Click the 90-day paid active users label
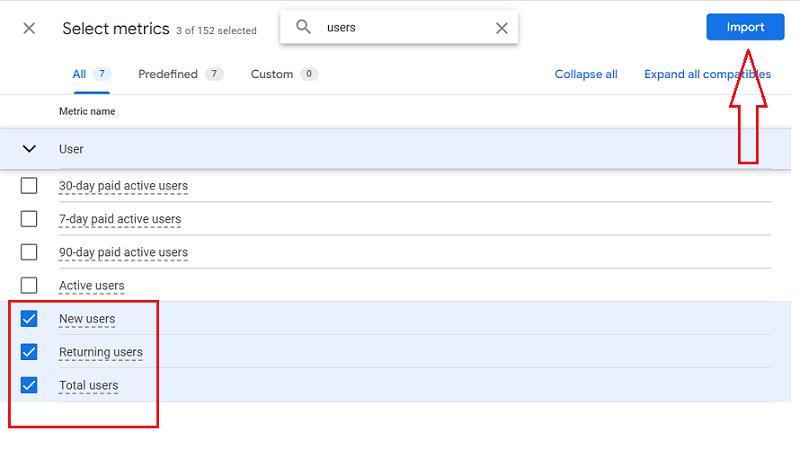The width and height of the screenshot is (800, 449). (x=123, y=253)
